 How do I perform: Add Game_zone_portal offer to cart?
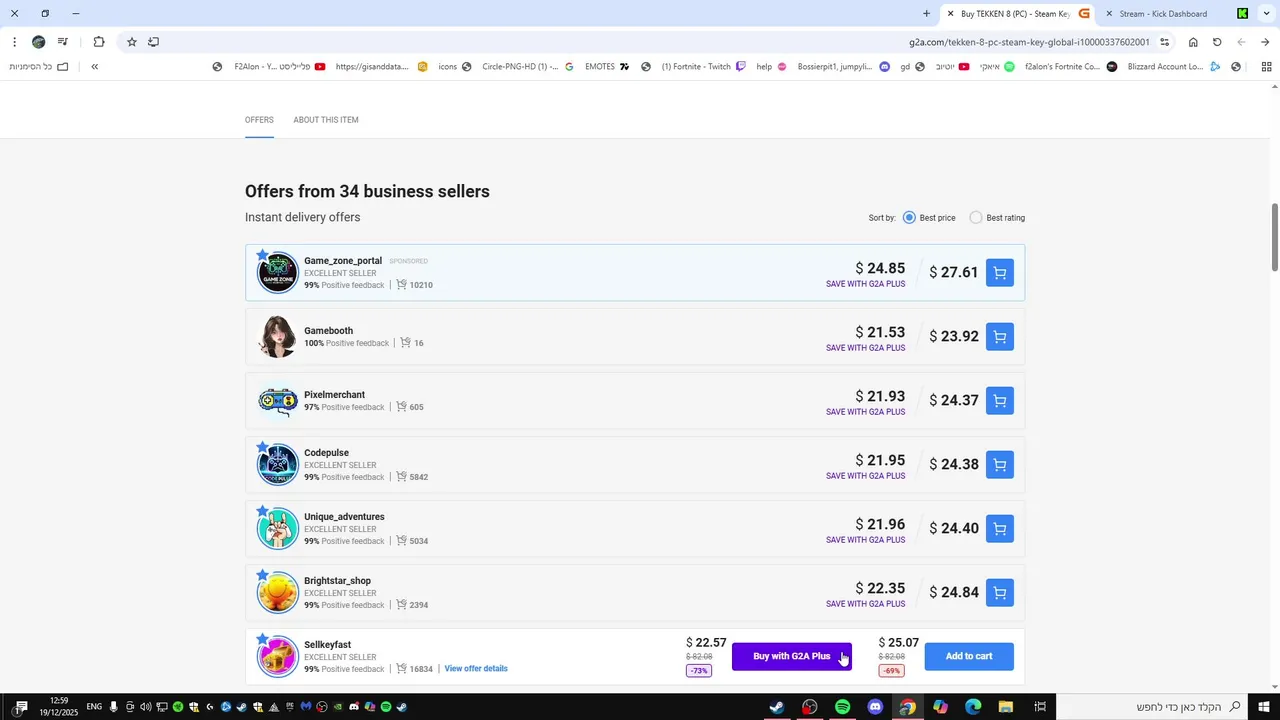pos(999,273)
